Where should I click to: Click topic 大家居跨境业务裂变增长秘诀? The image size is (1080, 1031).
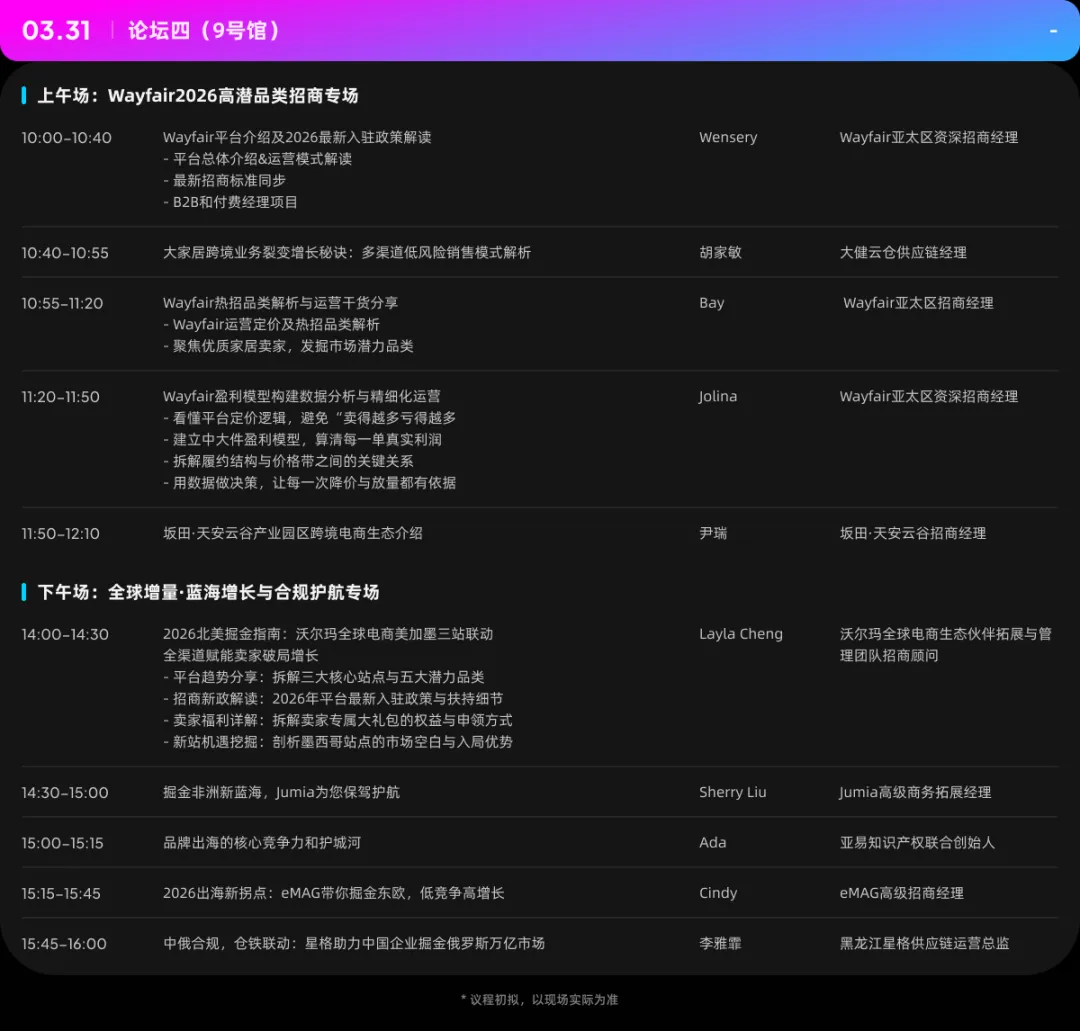click(346, 253)
